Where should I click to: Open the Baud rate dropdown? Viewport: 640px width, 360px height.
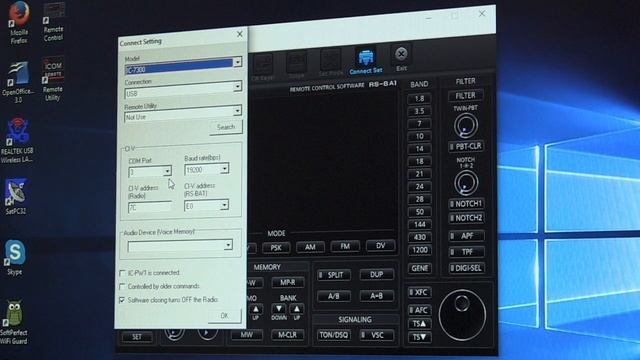pos(224,169)
